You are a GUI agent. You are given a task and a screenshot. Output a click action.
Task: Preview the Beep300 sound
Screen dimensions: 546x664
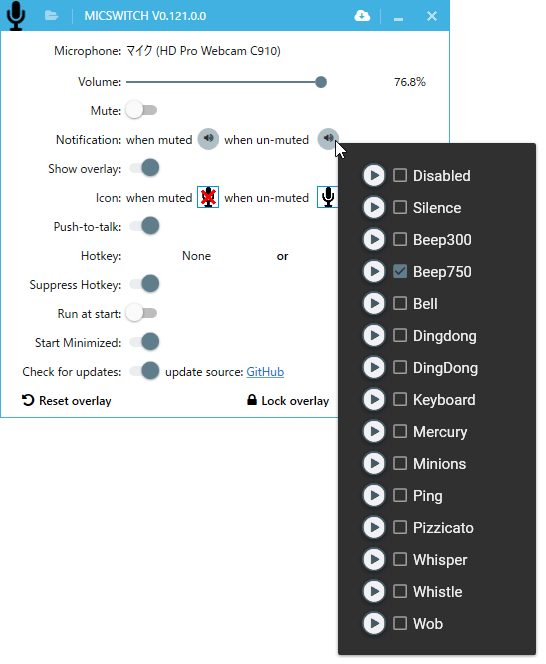click(374, 239)
